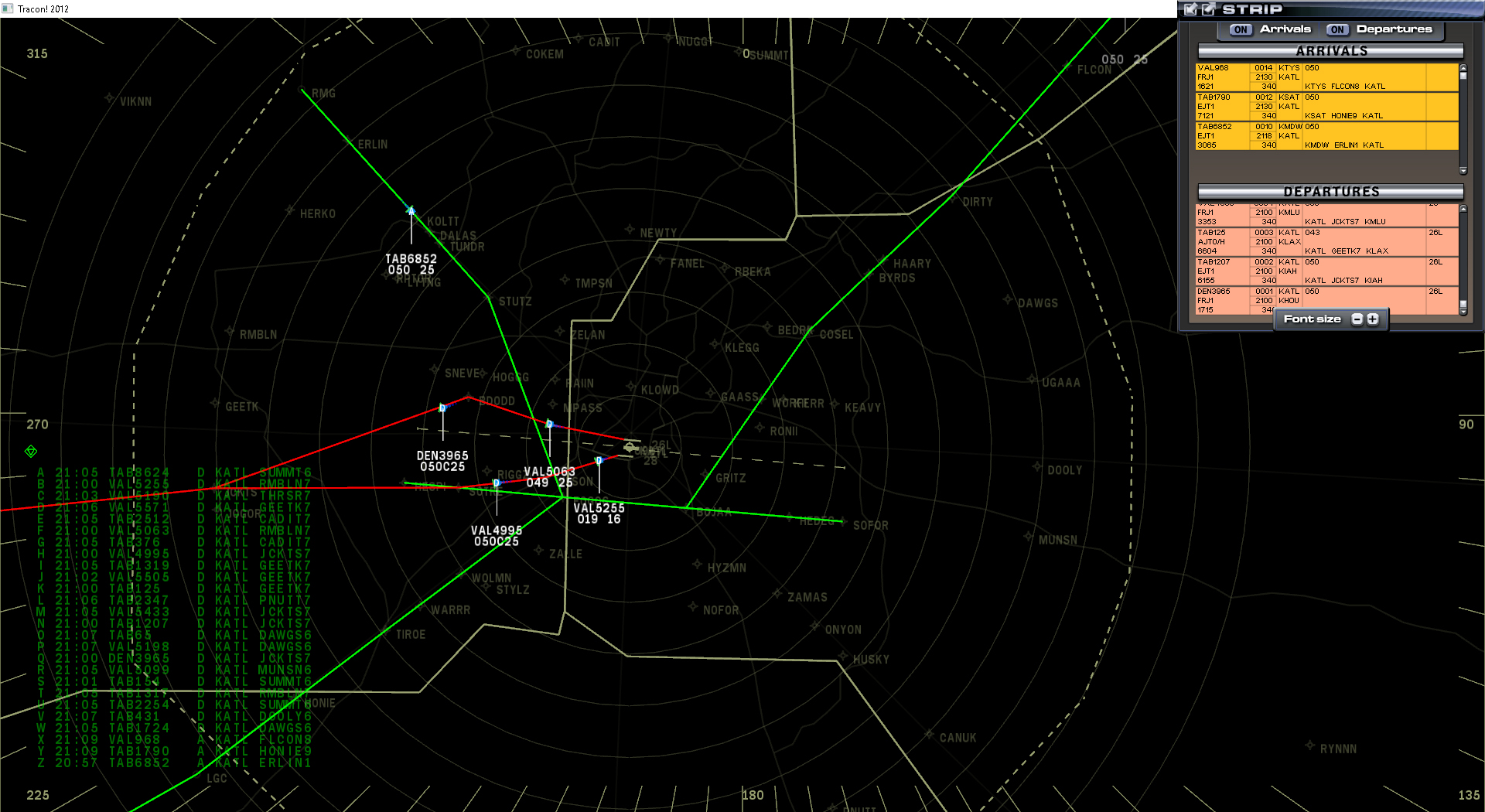Toggle the Arrivals ON switch
Viewport: 1485px width, 812px height.
click(1240, 29)
